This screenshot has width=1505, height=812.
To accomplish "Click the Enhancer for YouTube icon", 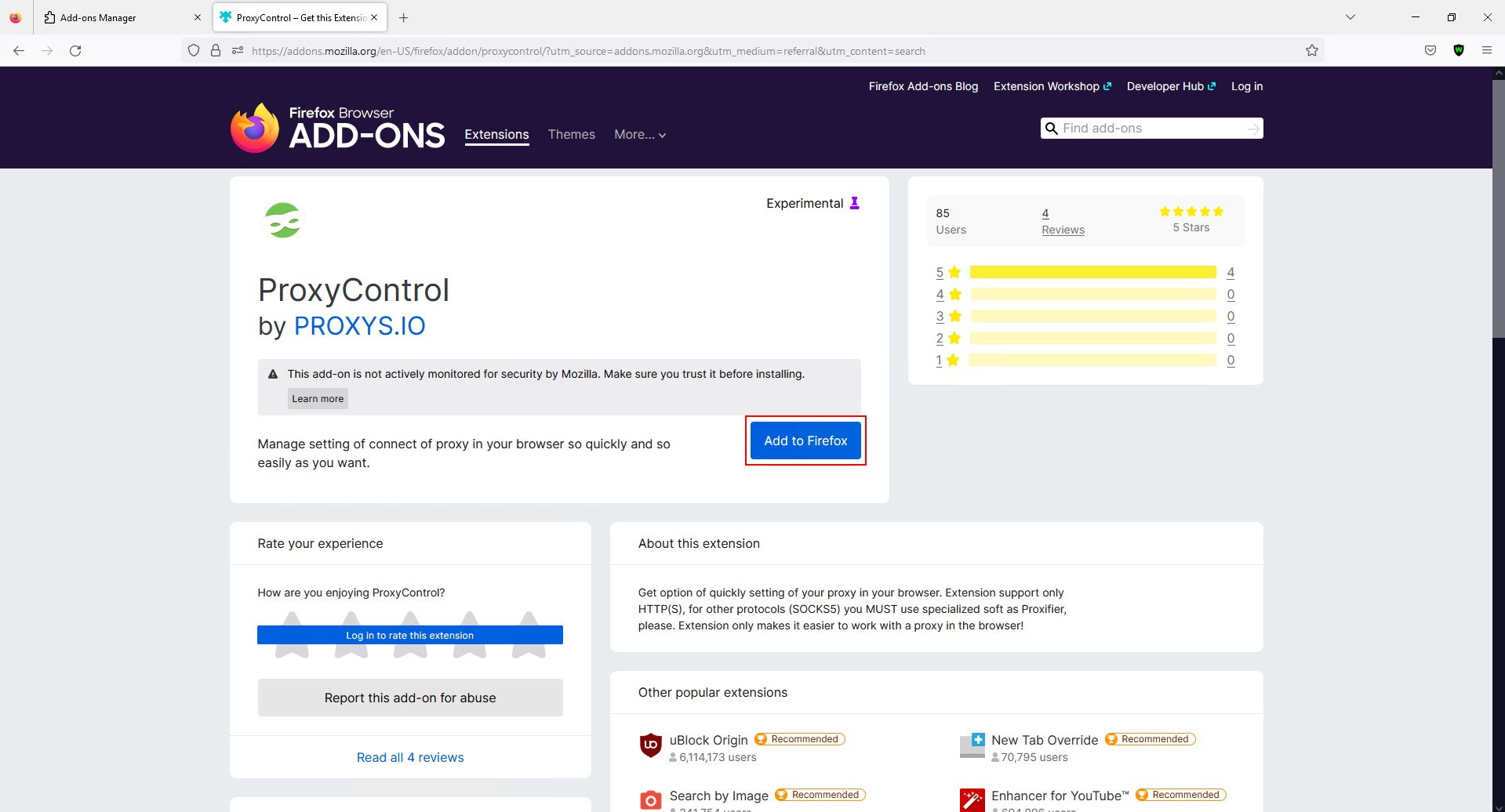I will point(972,800).
